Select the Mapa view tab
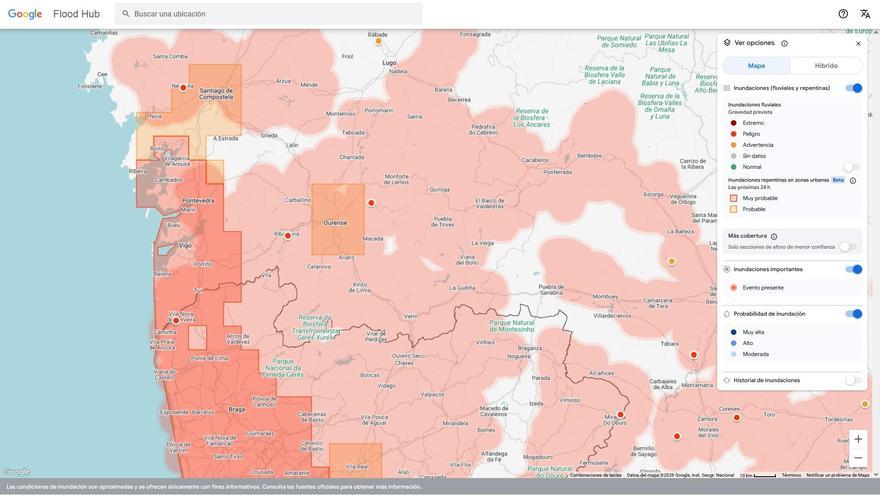 756,66
